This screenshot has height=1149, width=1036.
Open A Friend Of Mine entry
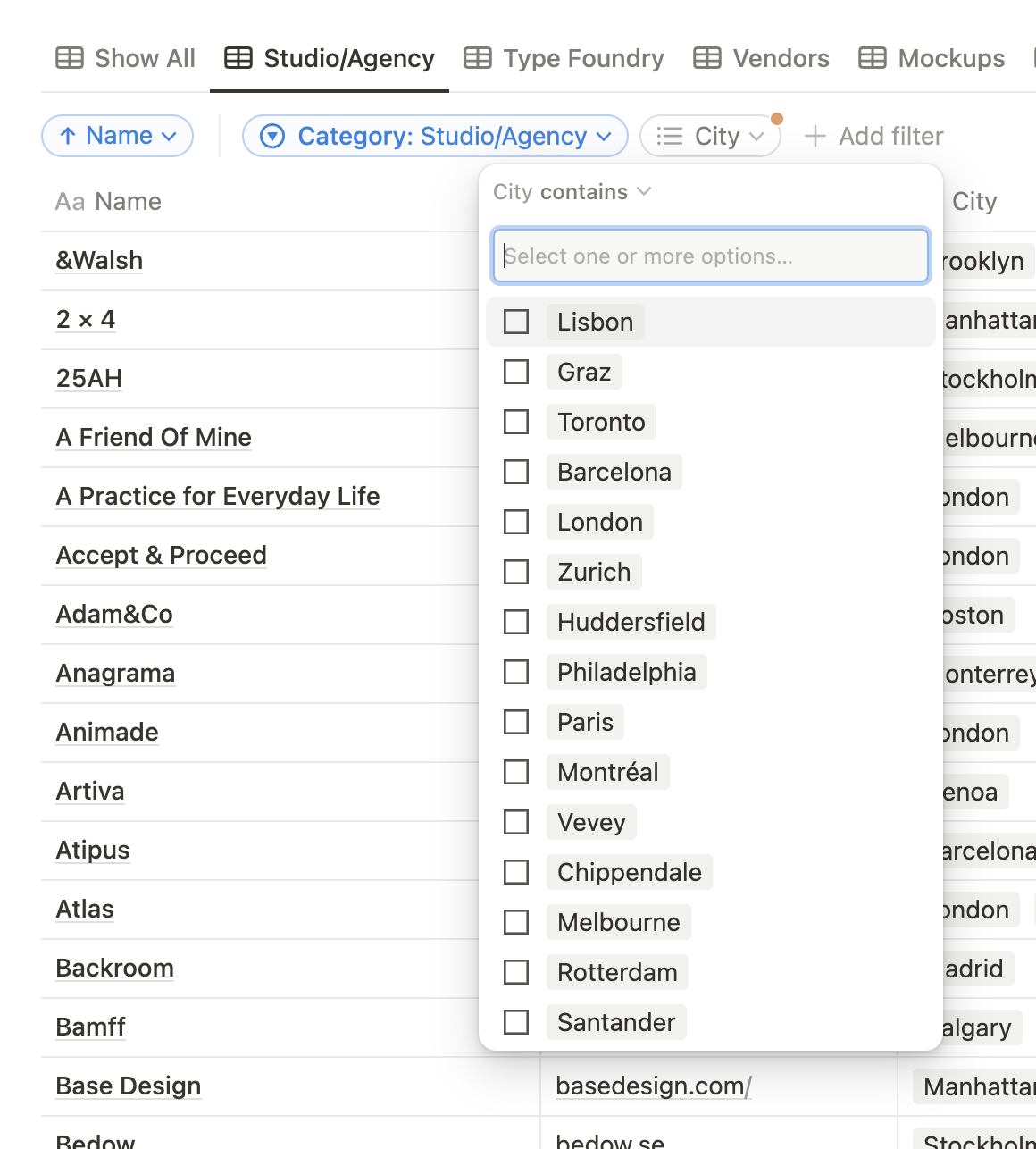pyautogui.click(x=154, y=438)
